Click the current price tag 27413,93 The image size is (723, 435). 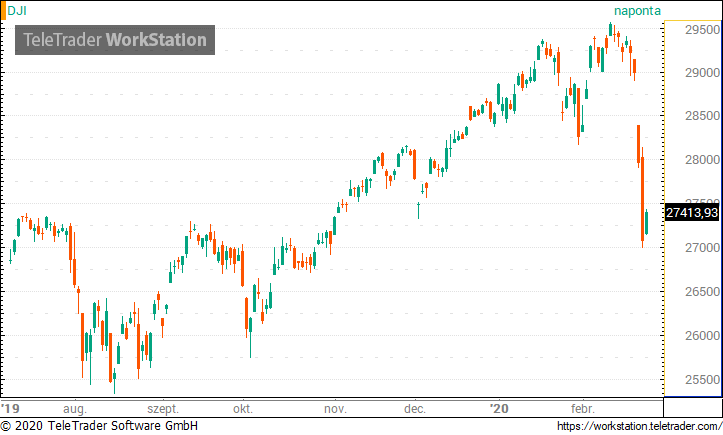pyautogui.click(x=692, y=213)
